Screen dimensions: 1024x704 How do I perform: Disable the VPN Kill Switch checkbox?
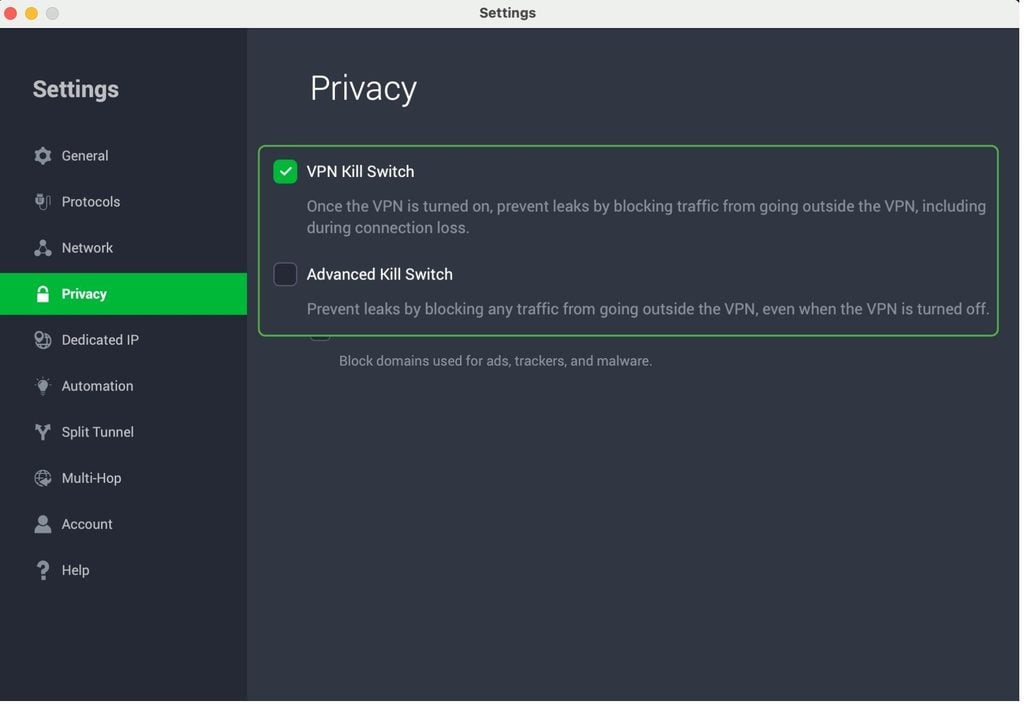pos(285,172)
